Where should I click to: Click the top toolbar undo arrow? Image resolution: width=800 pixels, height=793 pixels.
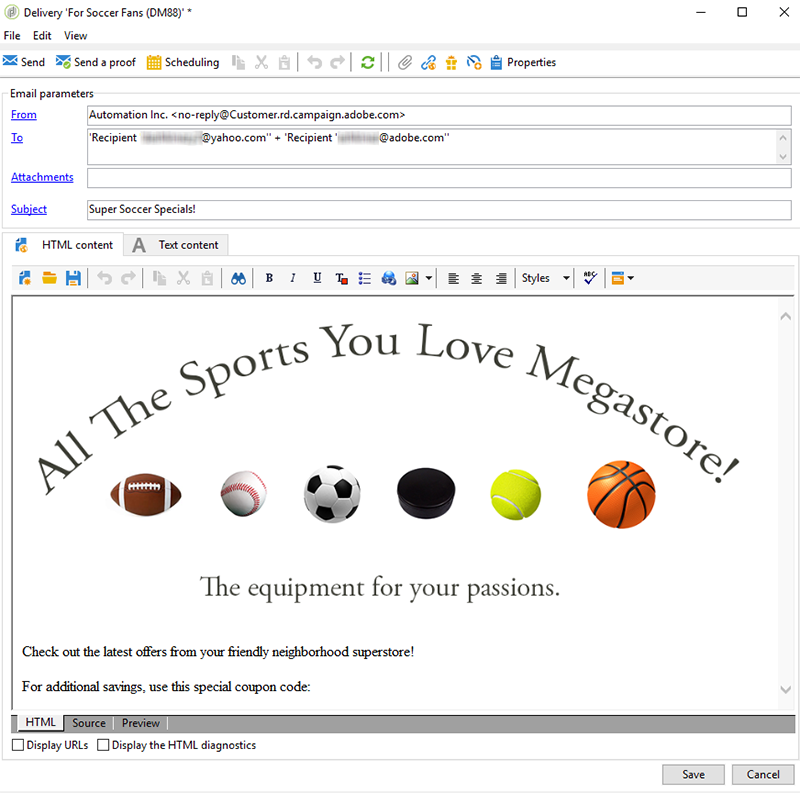pos(314,62)
